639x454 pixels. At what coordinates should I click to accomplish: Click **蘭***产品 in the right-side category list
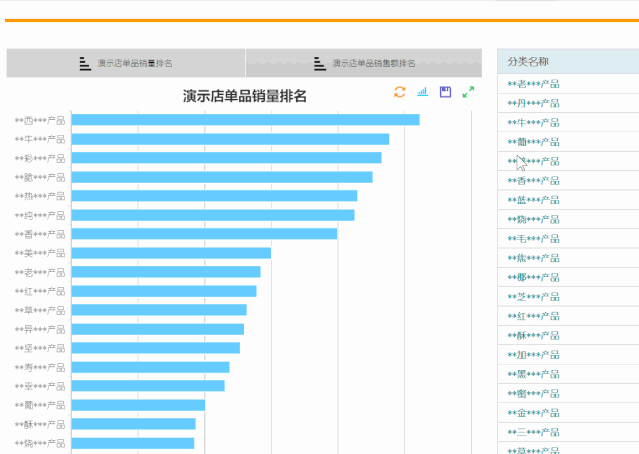click(x=534, y=142)
